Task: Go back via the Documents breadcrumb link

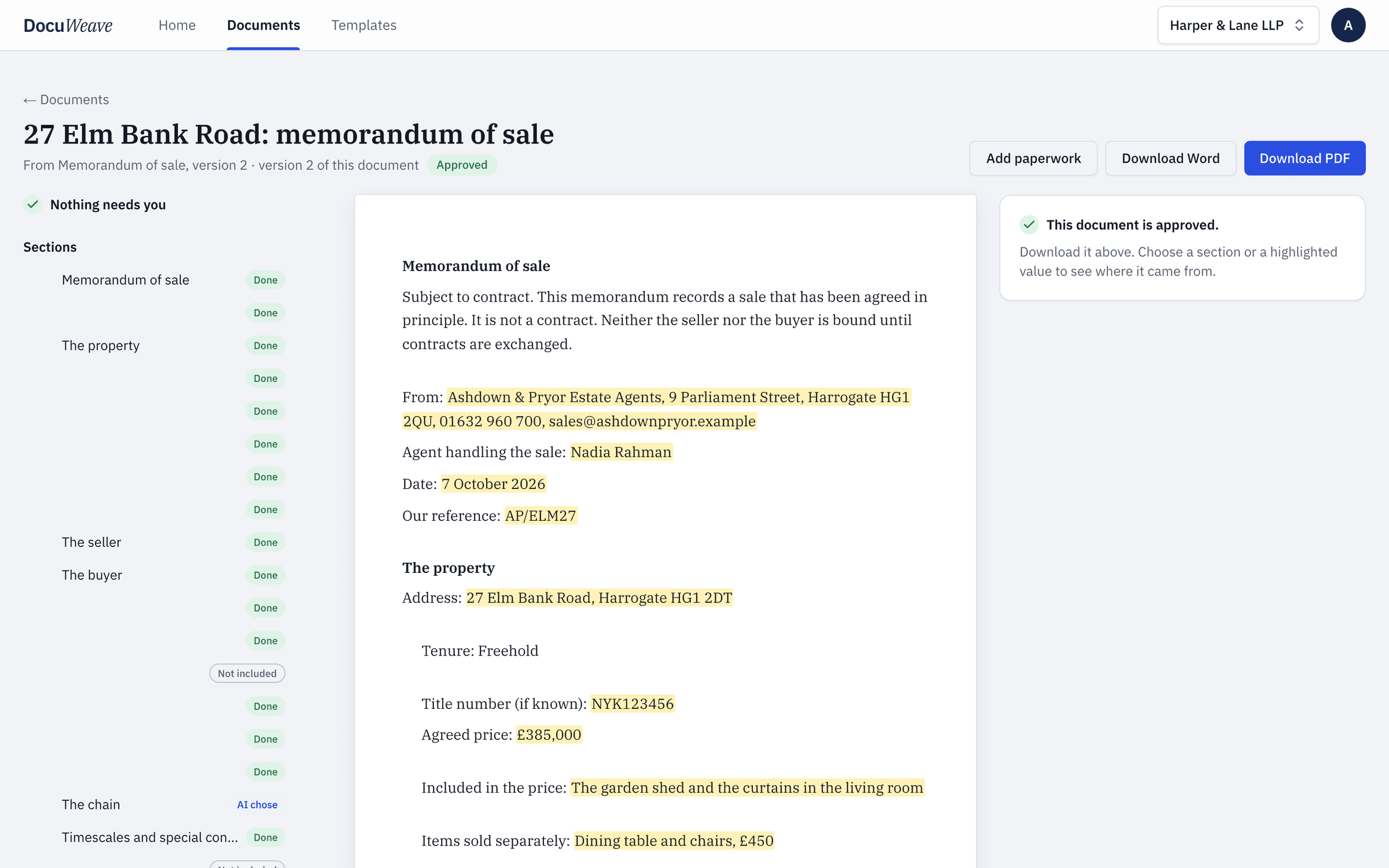Action: 66,100
